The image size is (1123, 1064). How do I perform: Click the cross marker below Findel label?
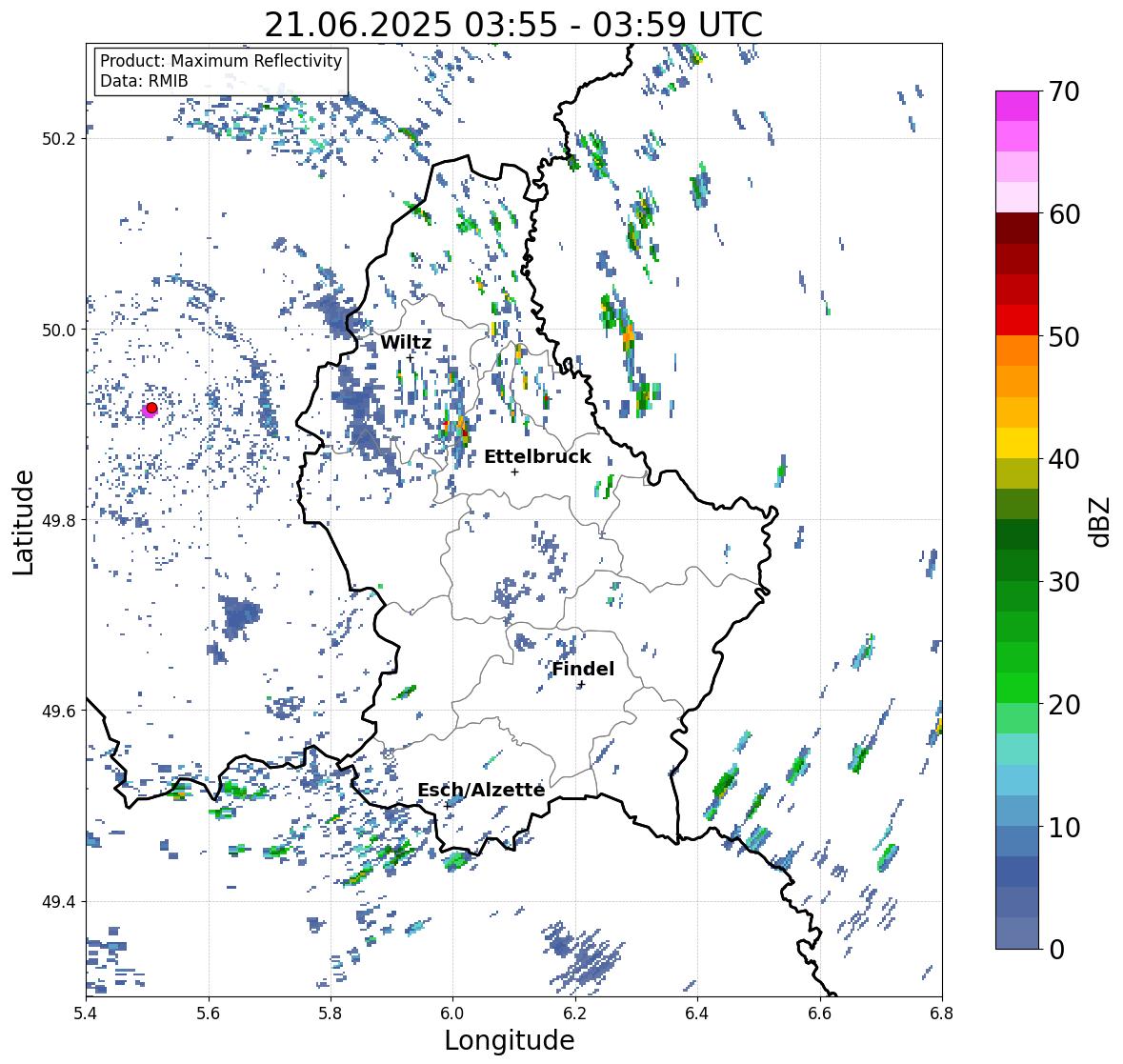(x=582, y=685)
